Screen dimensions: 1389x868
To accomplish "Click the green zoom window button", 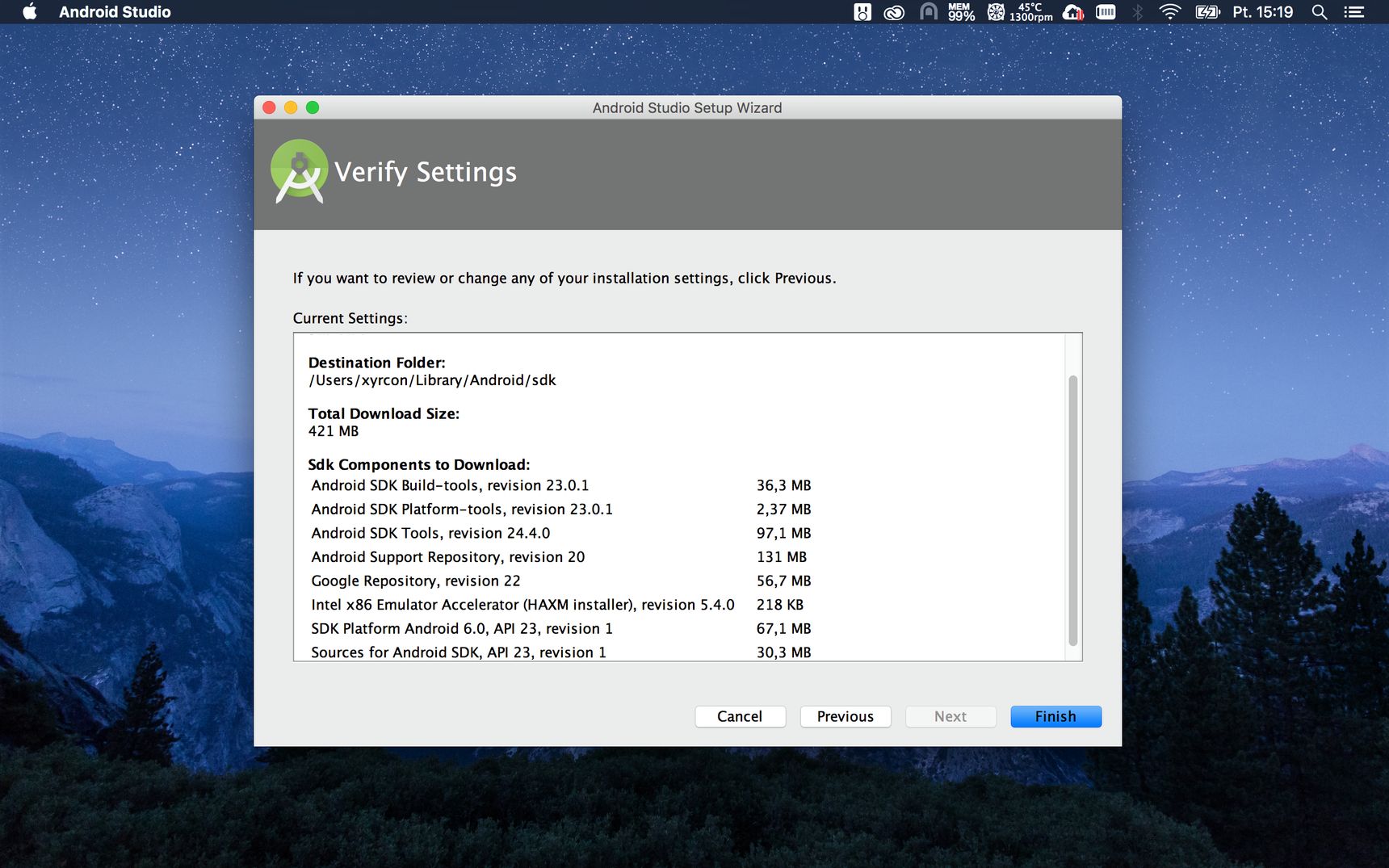I will coord(313,107).
